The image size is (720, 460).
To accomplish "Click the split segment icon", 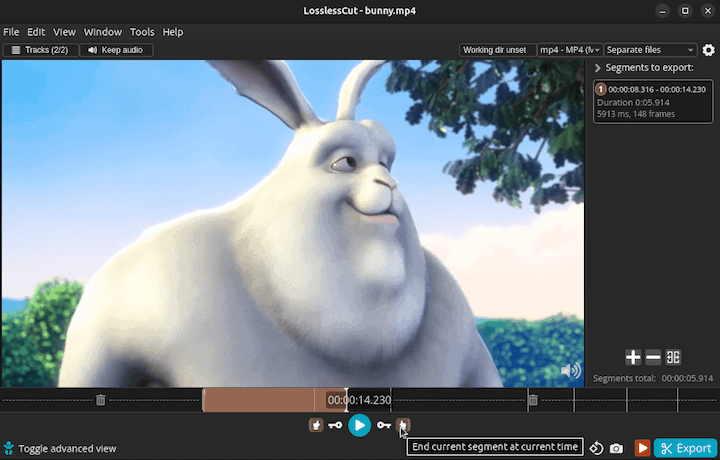I will coord(673,357).
